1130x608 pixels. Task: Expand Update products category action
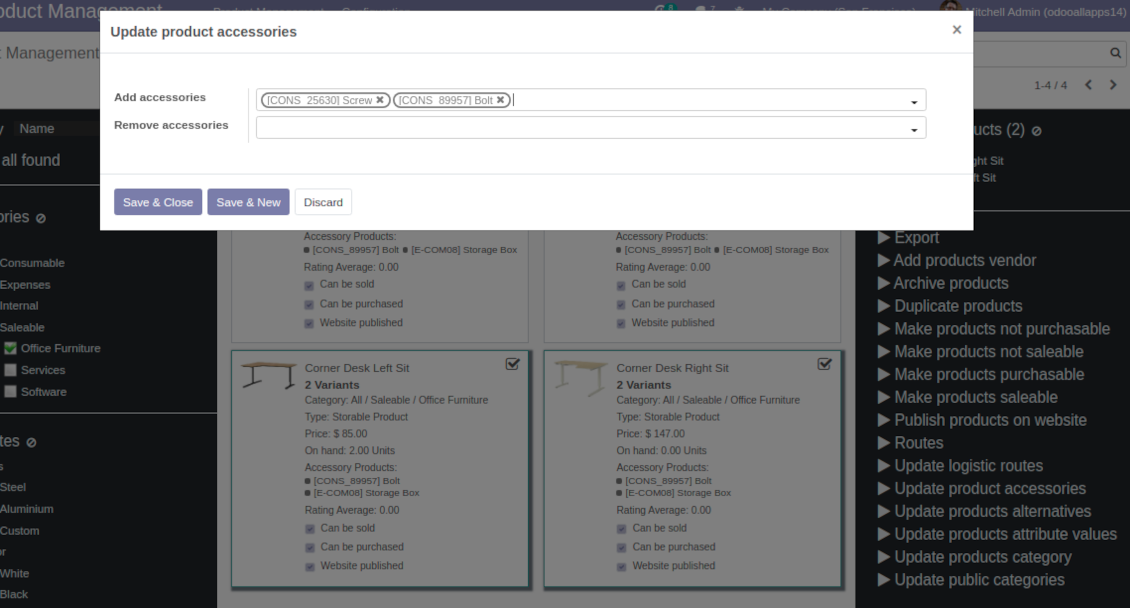click(974, 557)
